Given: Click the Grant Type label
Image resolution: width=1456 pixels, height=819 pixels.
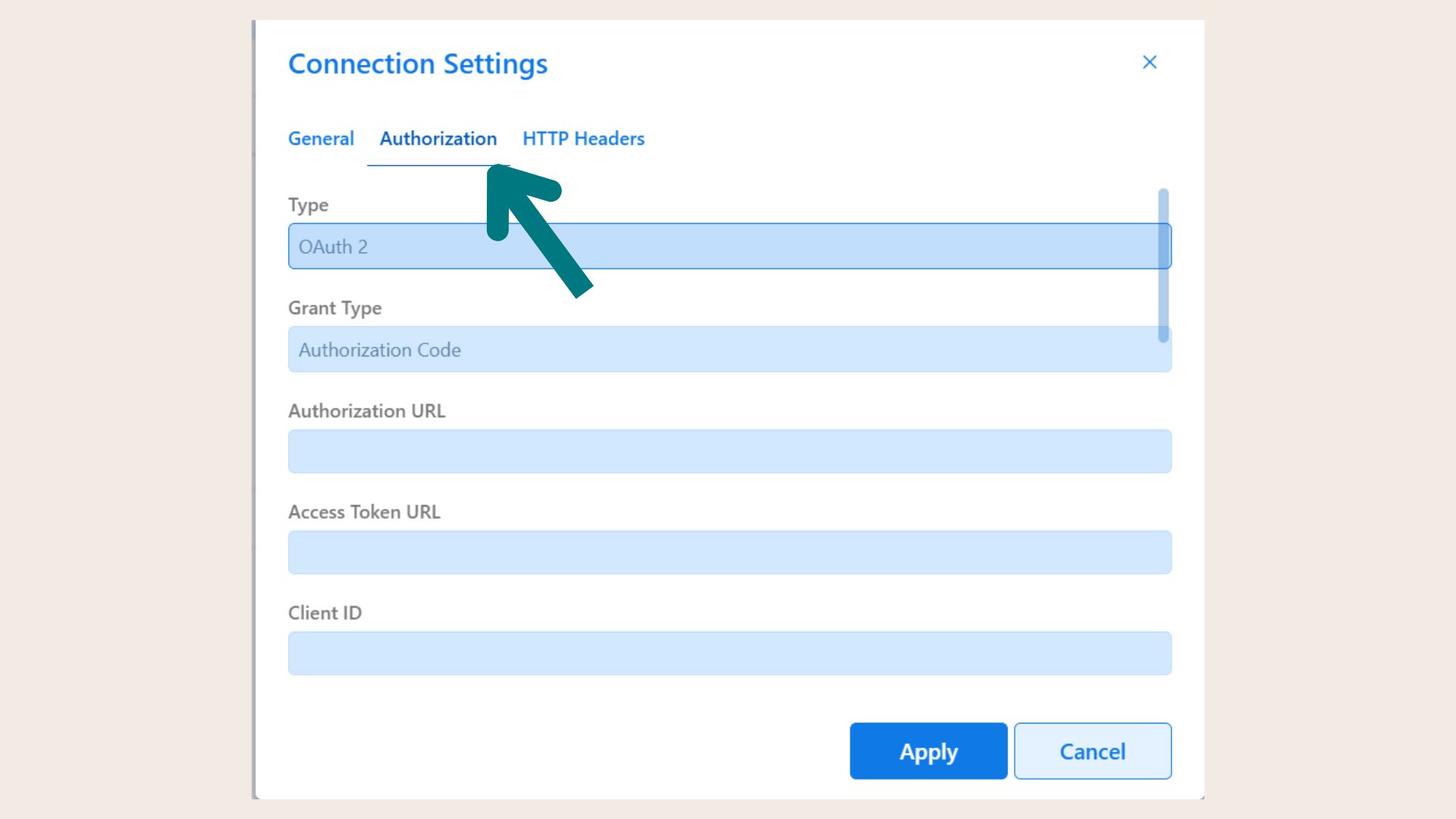Looking at the screenshot, I should click(x=334, y=308).
